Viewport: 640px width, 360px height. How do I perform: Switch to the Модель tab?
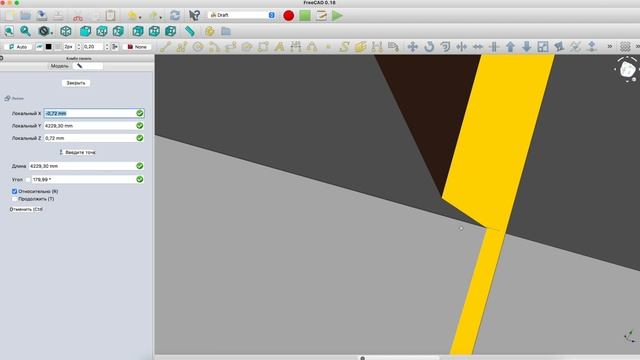60,66
